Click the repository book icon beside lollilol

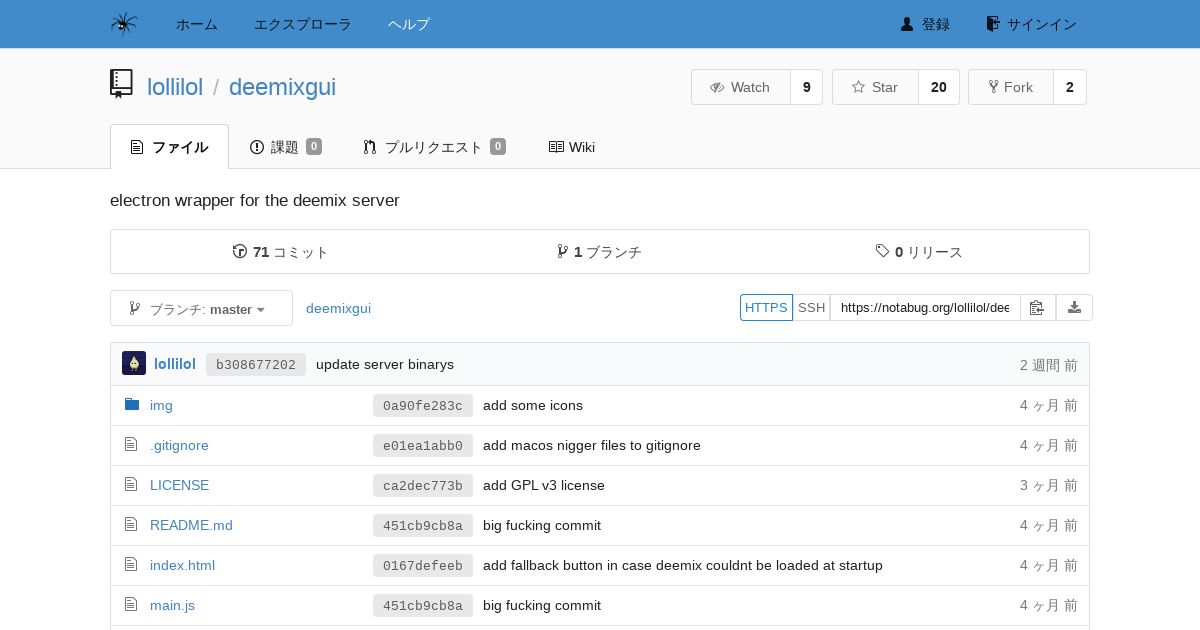click(x=121, y=84)
